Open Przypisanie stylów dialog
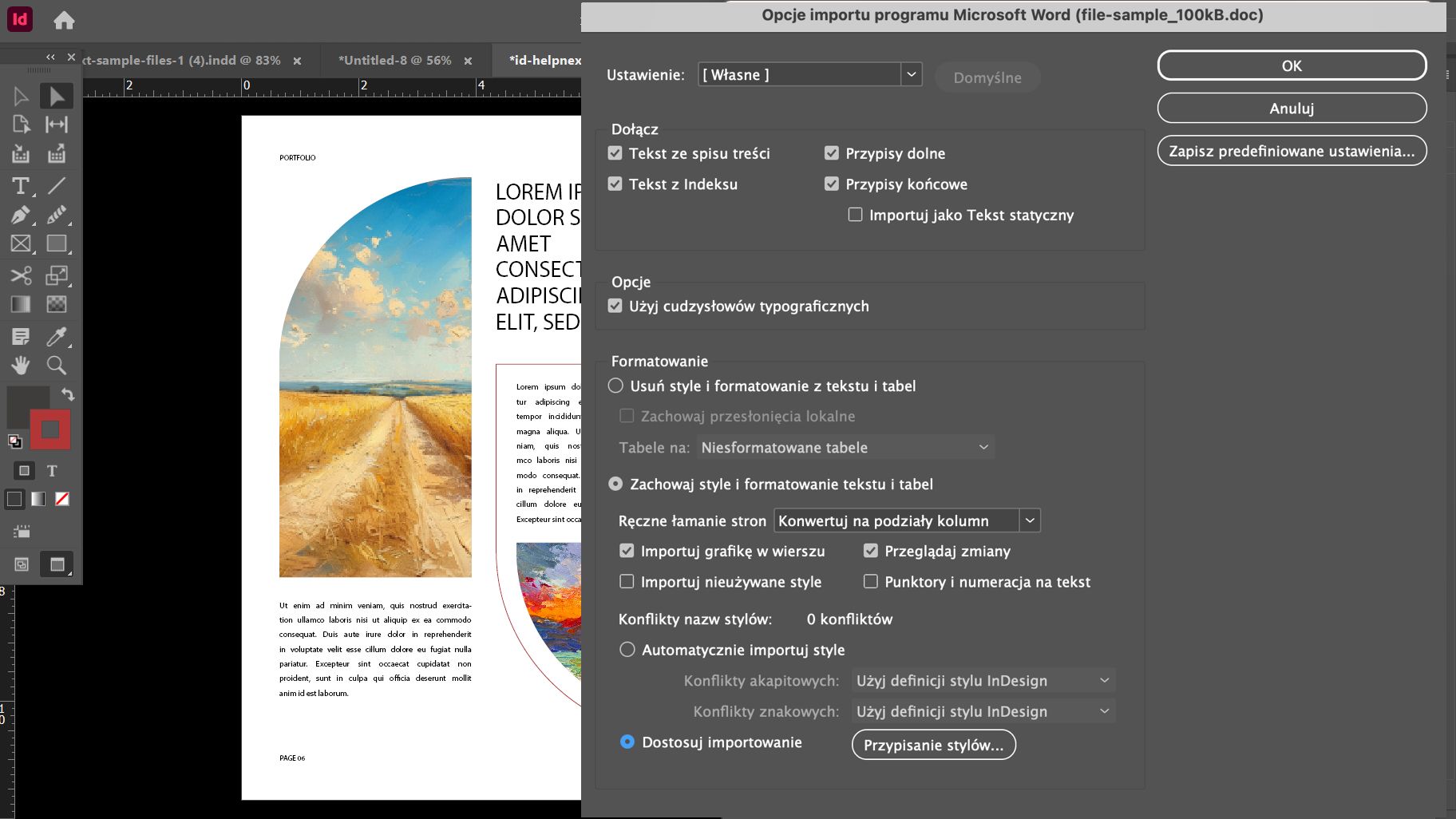The height and width of the screenshot is (819, 1456). point(933,745)
